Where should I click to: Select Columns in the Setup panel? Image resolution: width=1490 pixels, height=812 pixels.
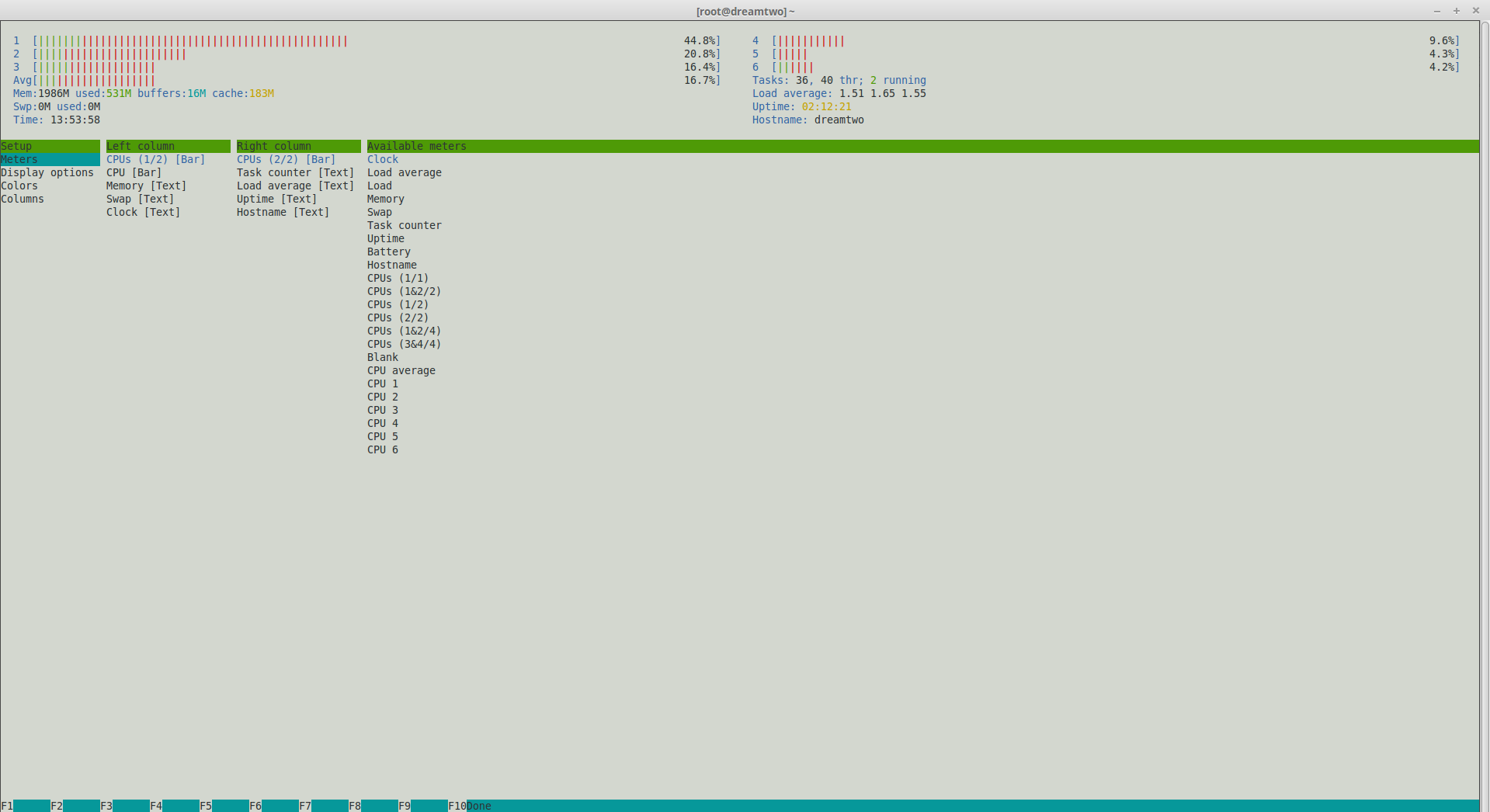coord(23,199)
